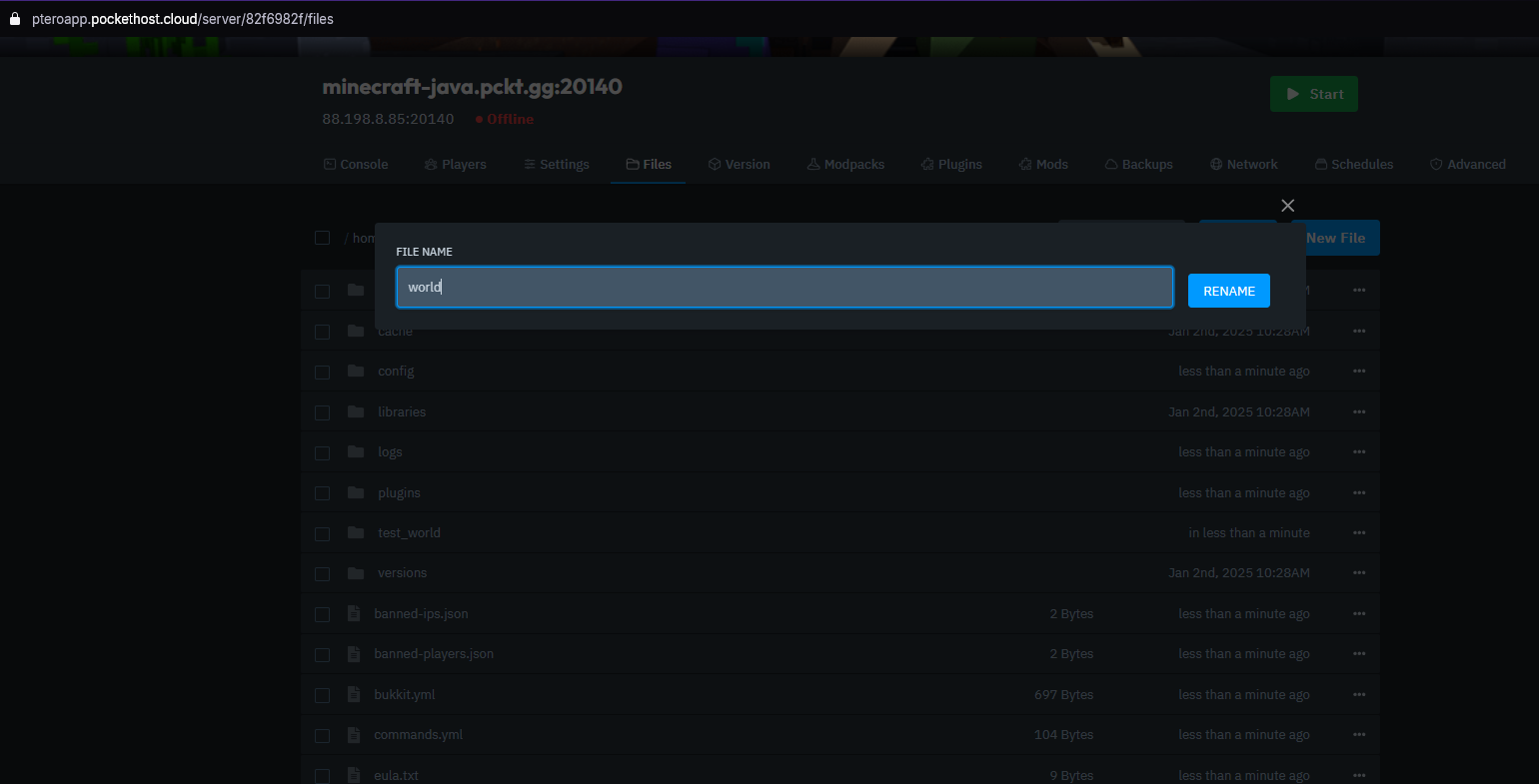
Task: Open the versions three-dot menu
Action: point(1359,573)
